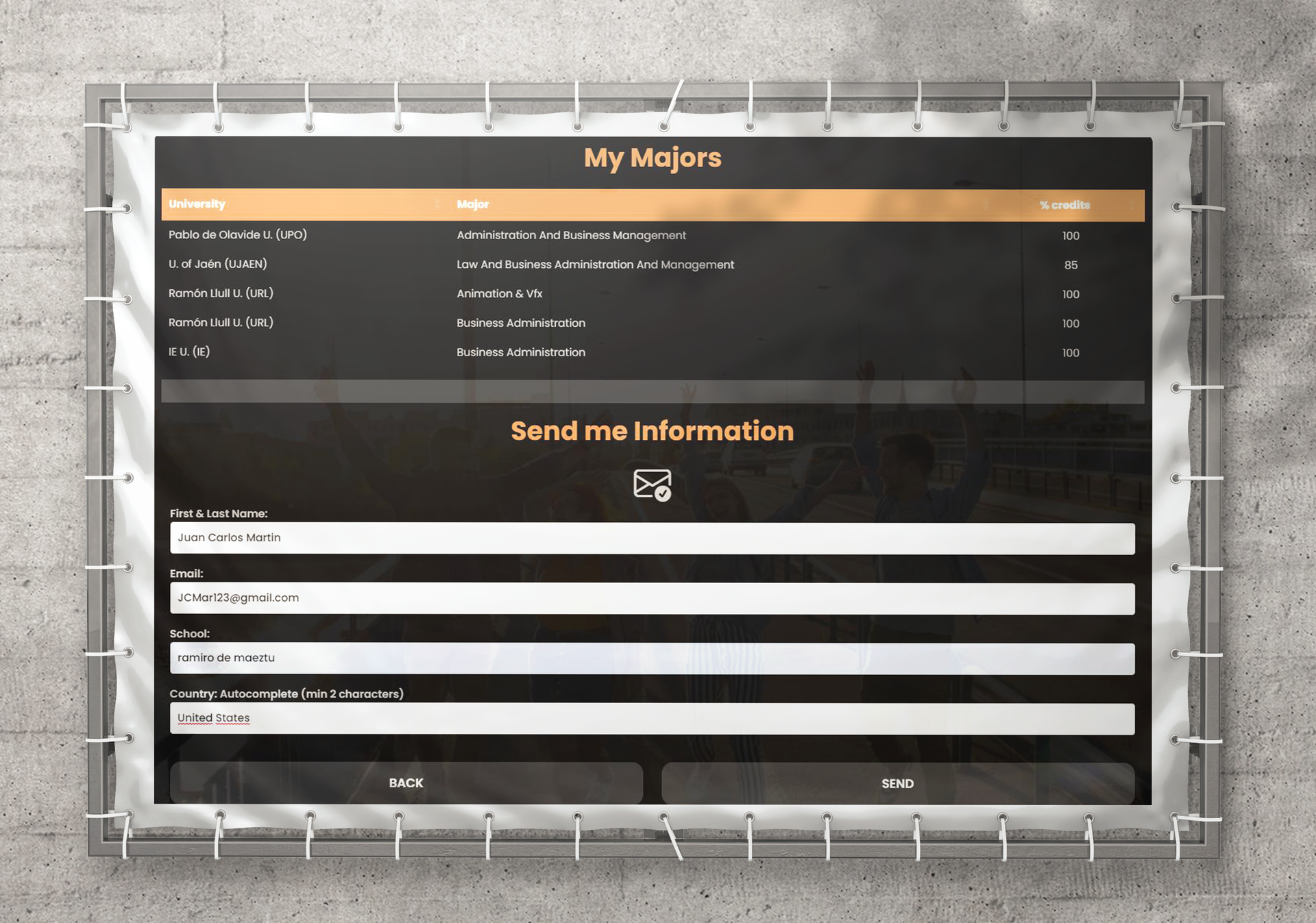Click the 85 credits value
The height and width of the screenshot is (923, 1316).
[x=1071, y=265]
